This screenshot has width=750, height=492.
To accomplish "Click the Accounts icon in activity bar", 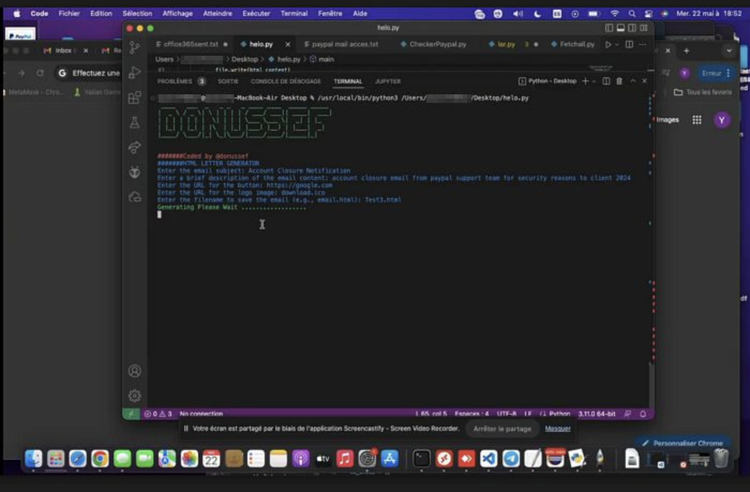I will (x=134, y=371).
